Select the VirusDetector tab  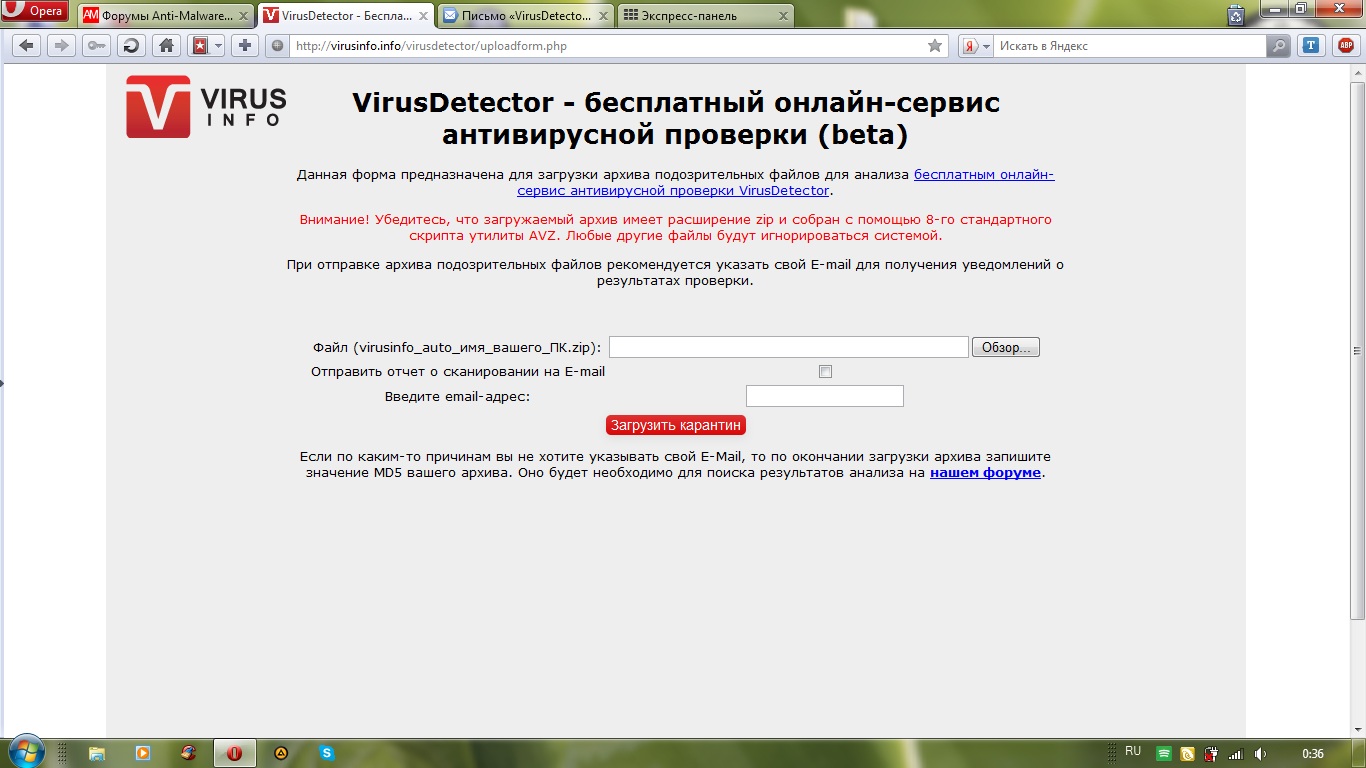(346, 16)
